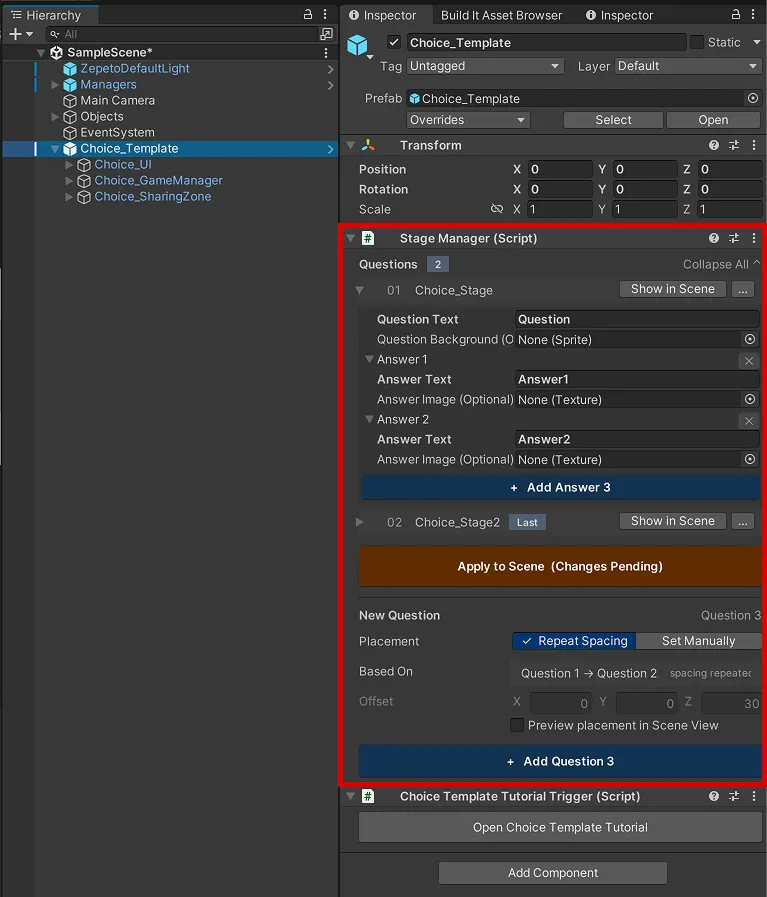Open Choice_Template prefab arrow in Hierarchy
Viewport: 767px width, 897px height.
click(331, 149)
